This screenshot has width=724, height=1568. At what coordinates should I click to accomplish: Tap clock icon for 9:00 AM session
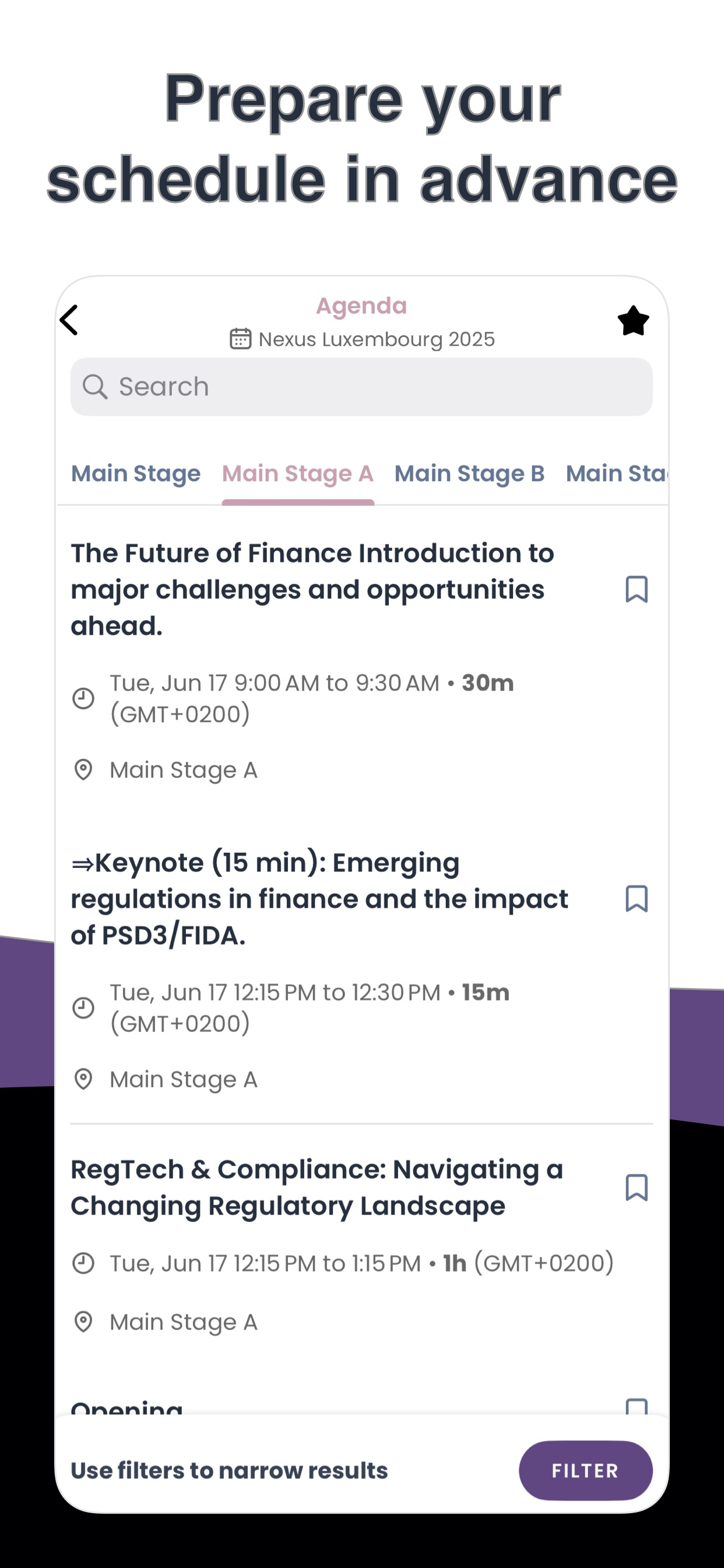click(83, 698)
